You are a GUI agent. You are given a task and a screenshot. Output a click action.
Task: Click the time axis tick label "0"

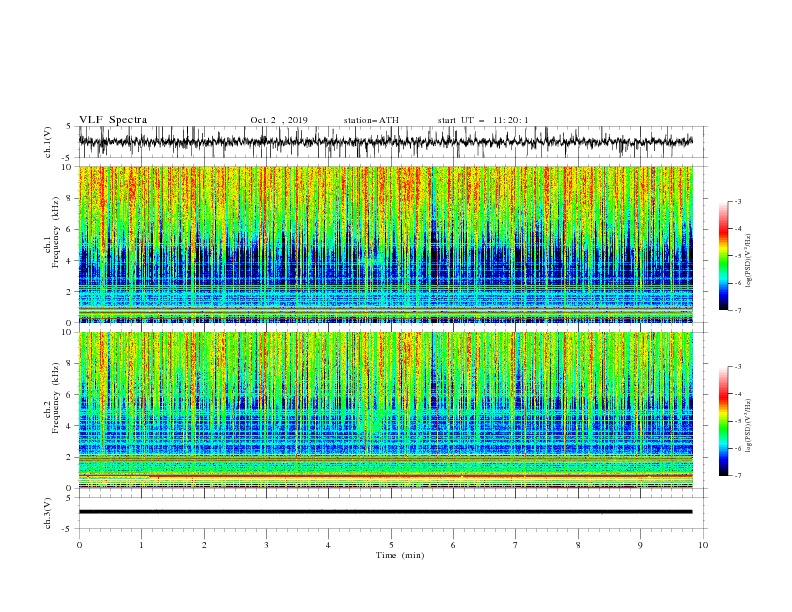coord(79,545)
